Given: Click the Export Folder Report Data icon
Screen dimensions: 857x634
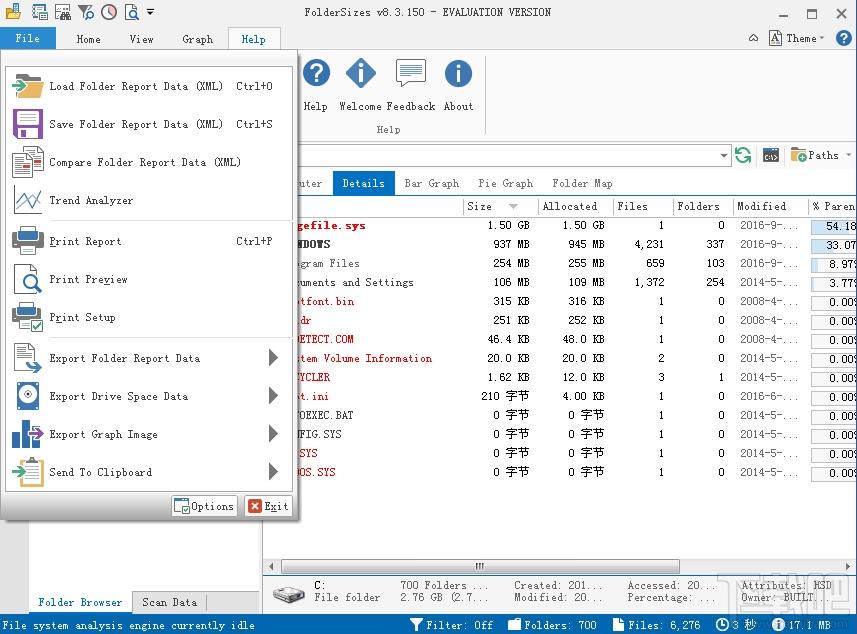Looking at the screenshot, I should click(x=27, y=358).
